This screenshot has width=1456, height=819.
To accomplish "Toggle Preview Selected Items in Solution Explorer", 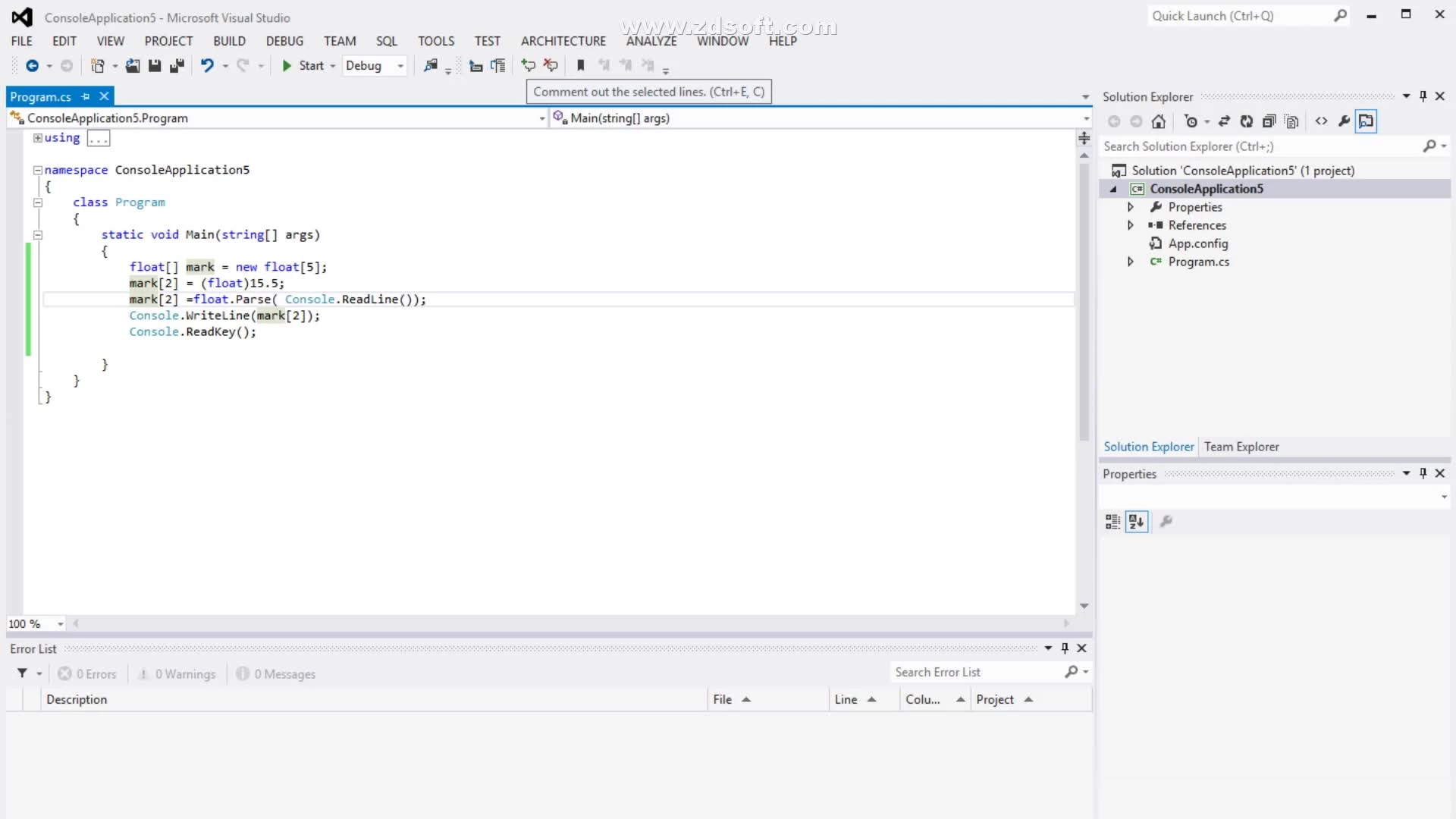I will click(x=1367, y=121).
